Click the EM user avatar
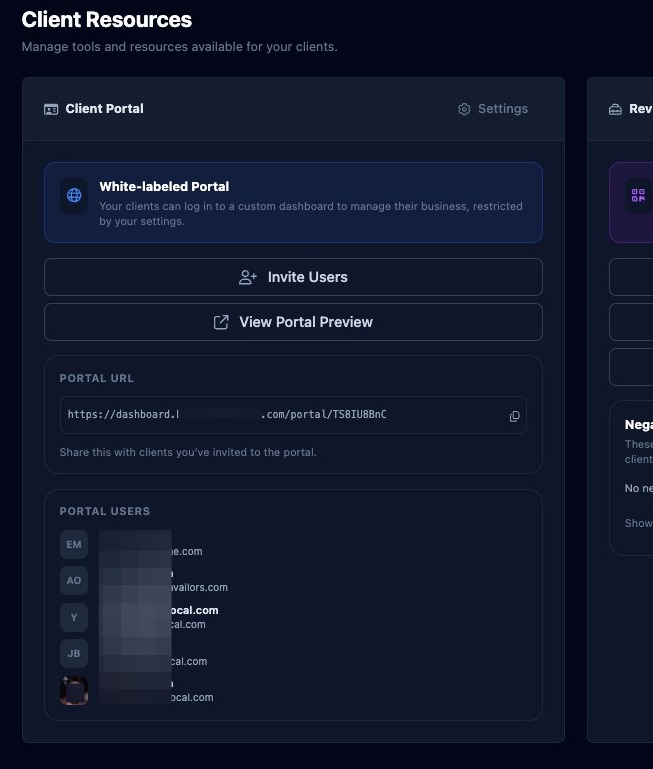The width and height of the screenshot is (653, 769). click(74, 544)
